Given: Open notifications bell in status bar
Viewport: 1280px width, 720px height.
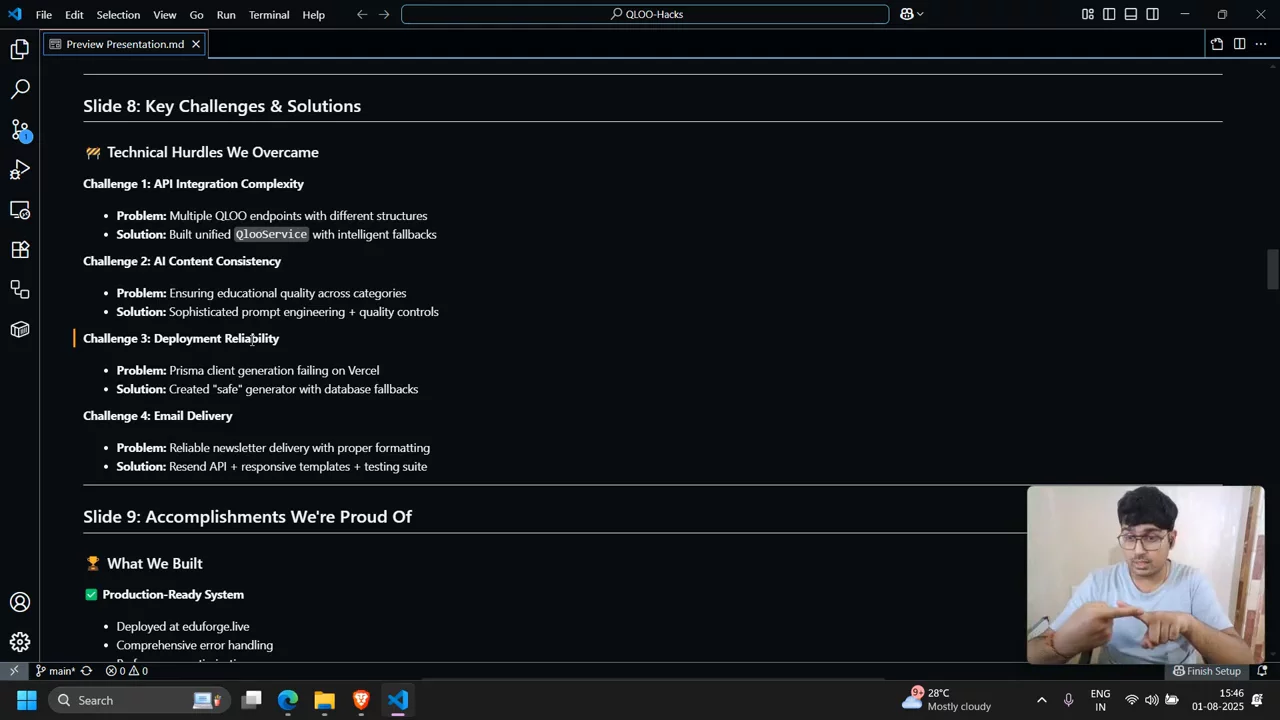Looking at the screenshot, I should coord(1262,671).
